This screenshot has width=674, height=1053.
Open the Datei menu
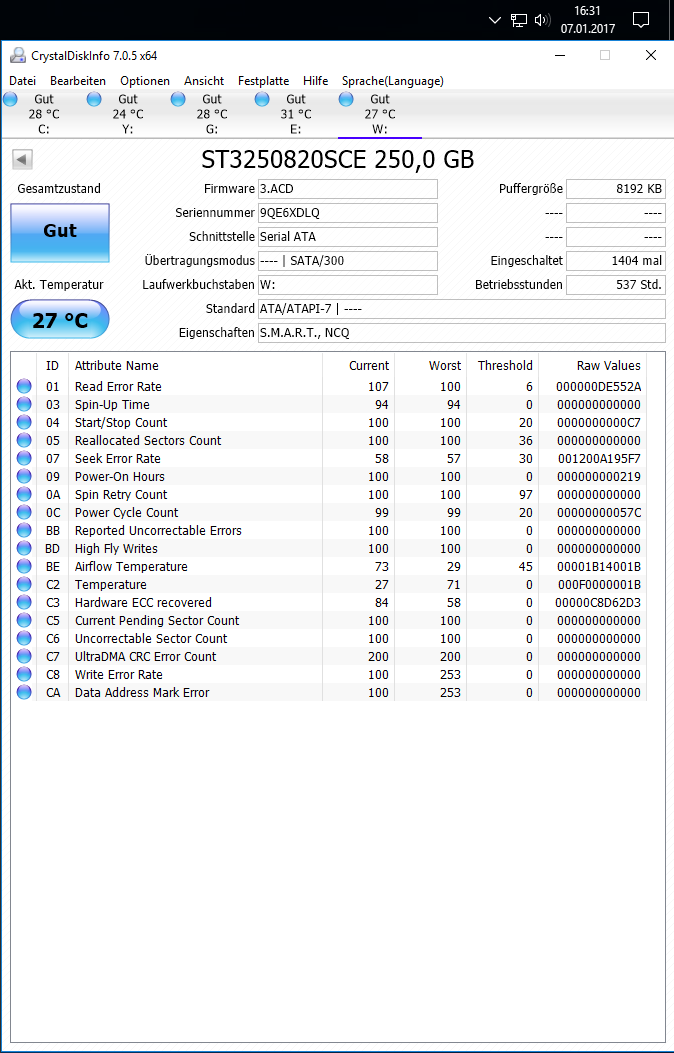coord(22,81)
